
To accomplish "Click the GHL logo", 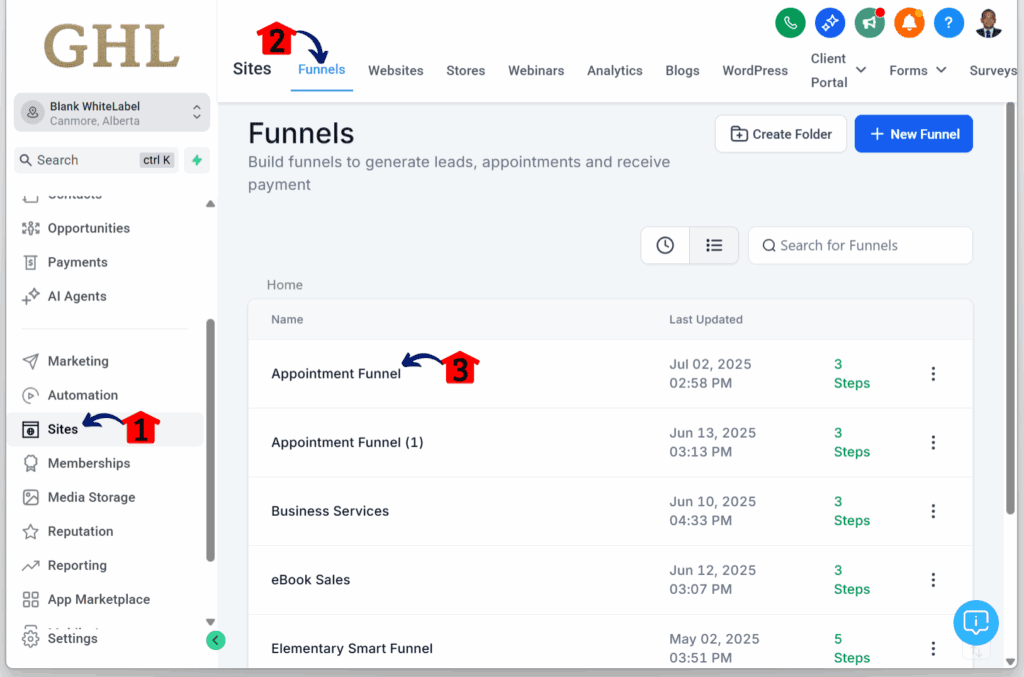I will click(x=111, y=46).
